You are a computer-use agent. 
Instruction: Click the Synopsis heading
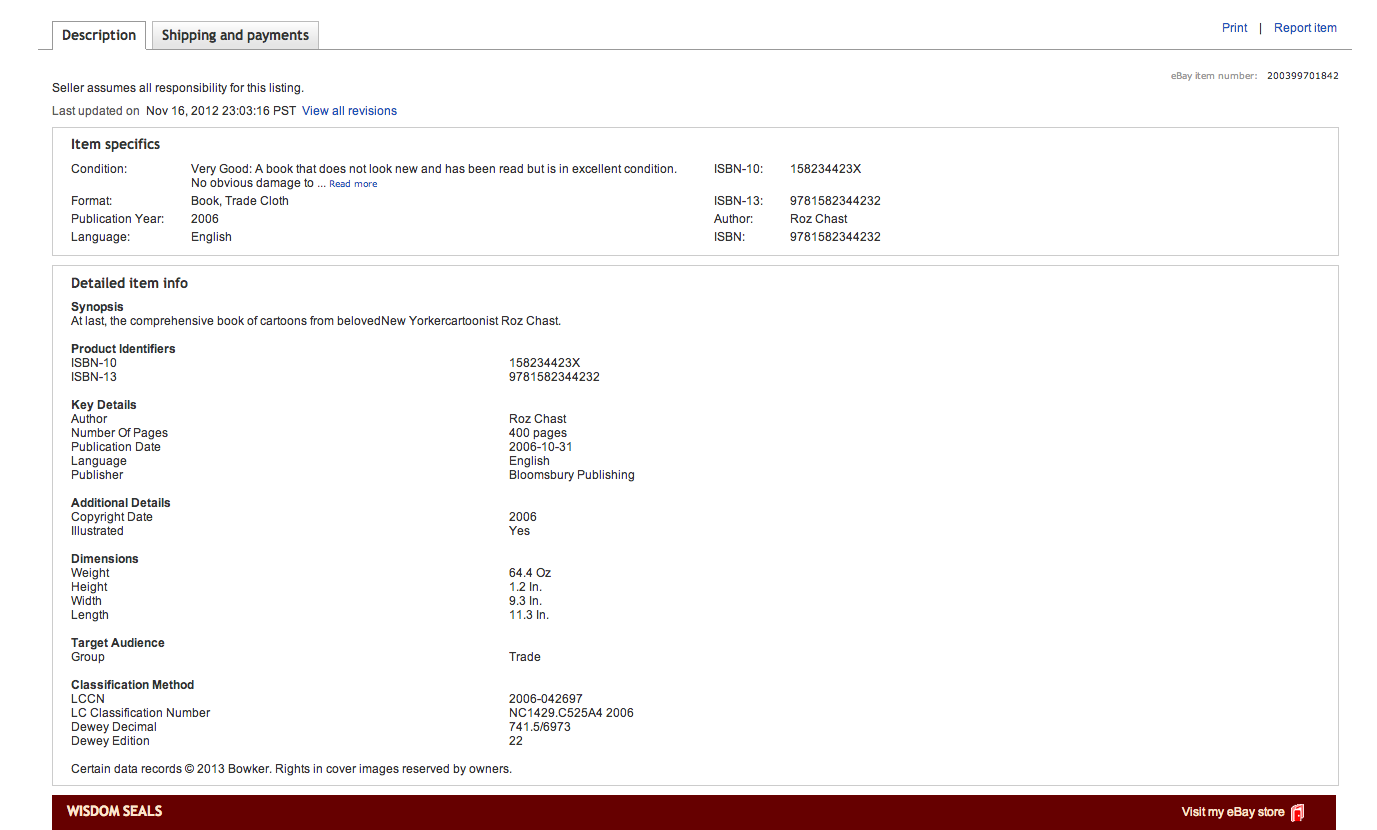pos(97,307)
